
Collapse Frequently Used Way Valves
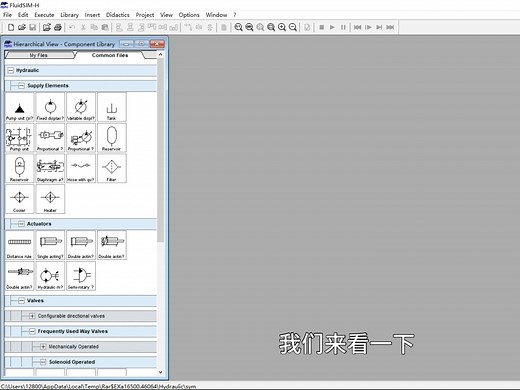(32, 331)
